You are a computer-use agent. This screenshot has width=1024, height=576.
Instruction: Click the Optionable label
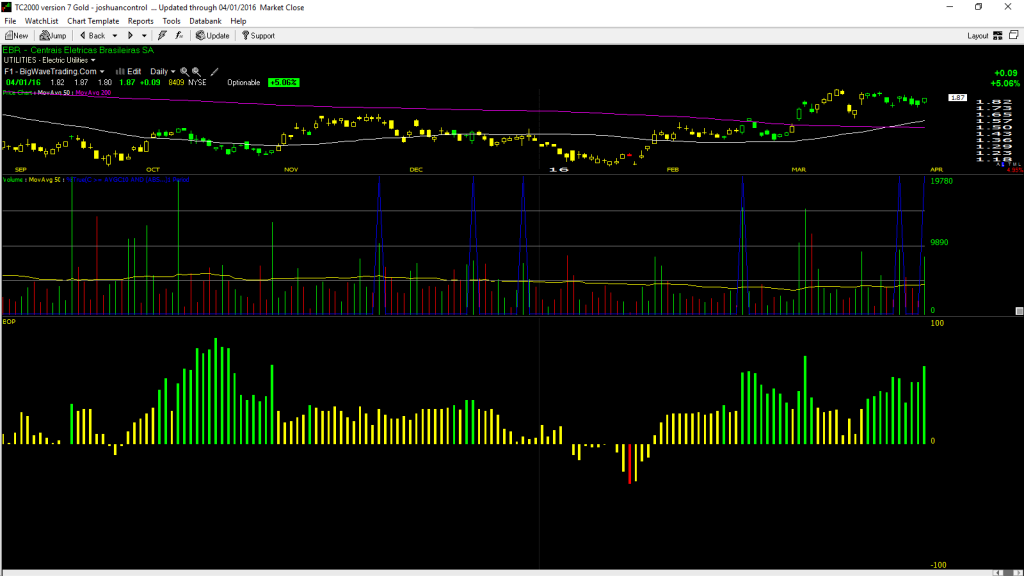coord(244,82)
